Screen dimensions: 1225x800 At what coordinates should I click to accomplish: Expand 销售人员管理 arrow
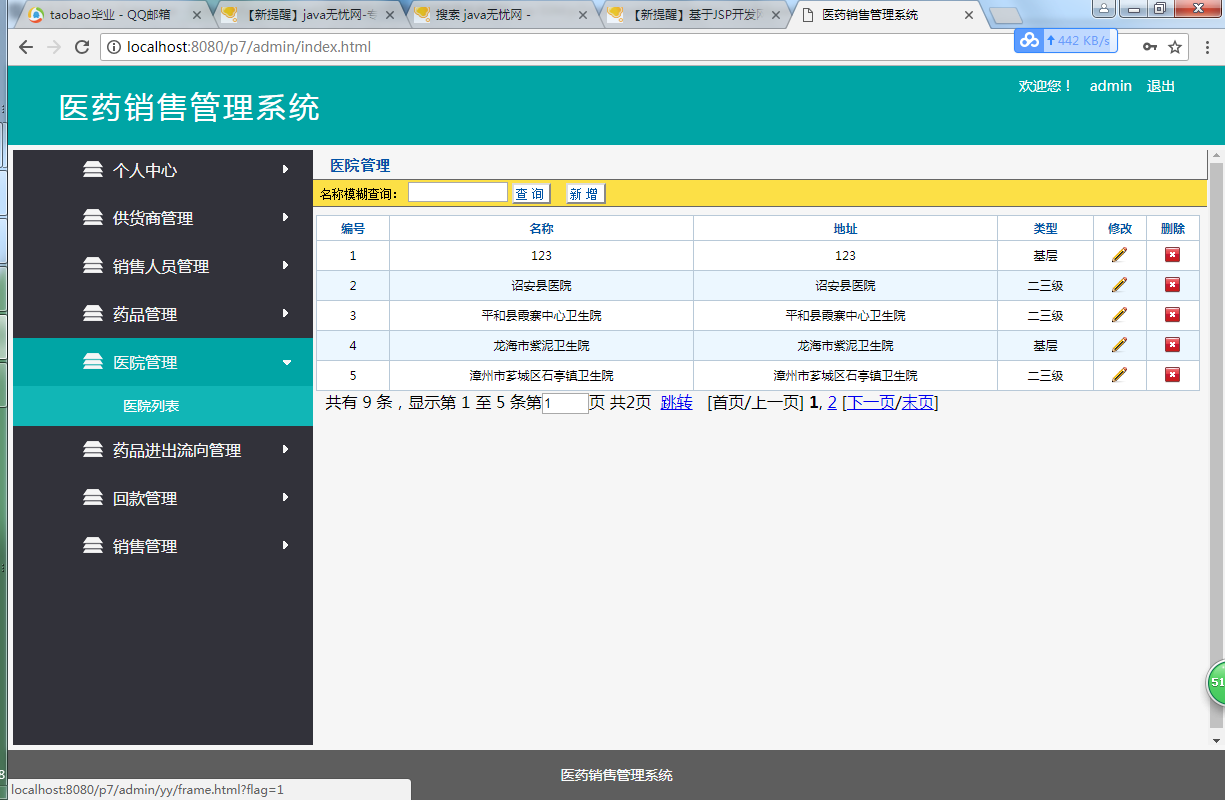click(x=286, y=265)
